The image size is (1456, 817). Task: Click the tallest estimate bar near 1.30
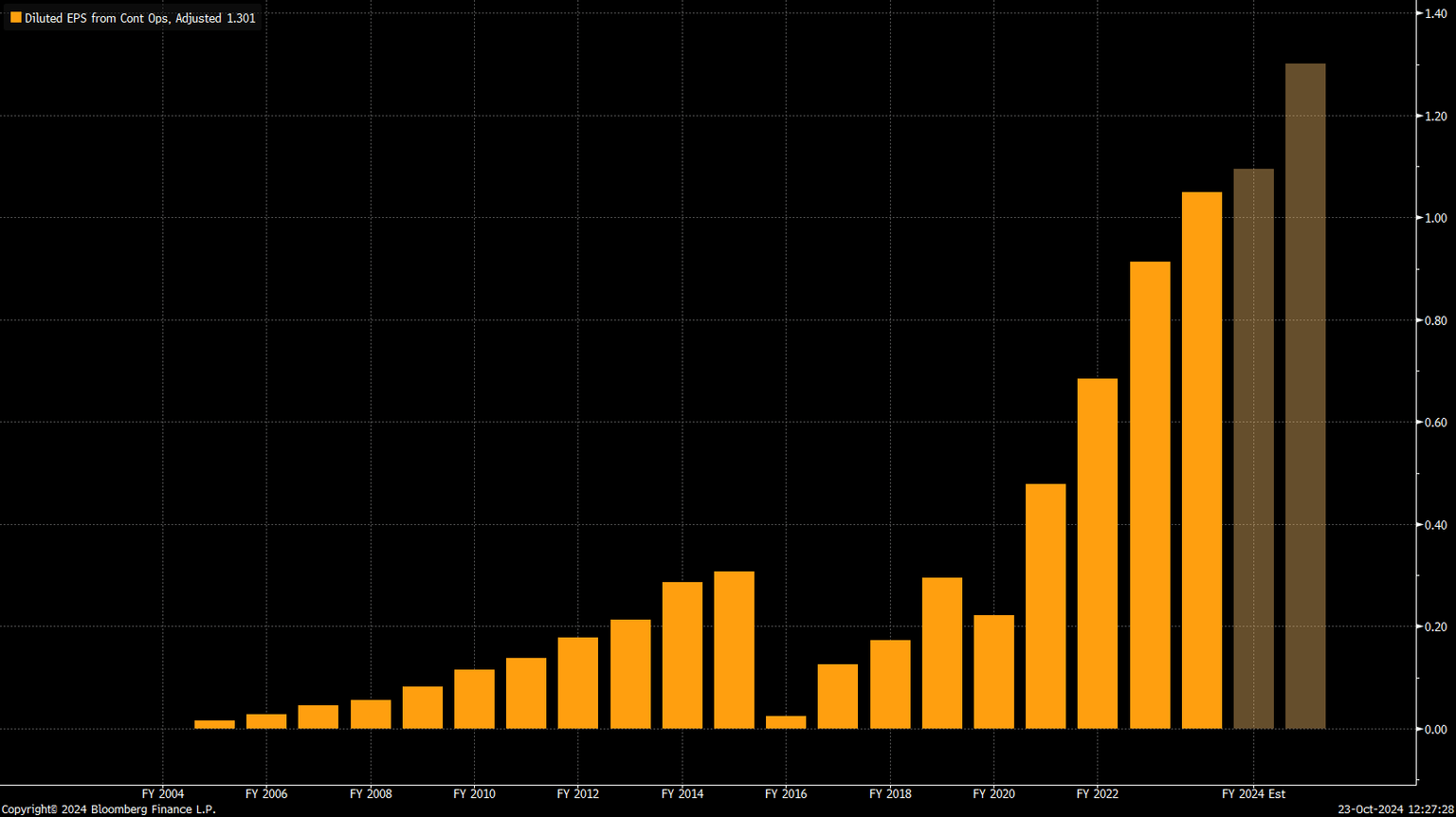tap(1304, 396)
